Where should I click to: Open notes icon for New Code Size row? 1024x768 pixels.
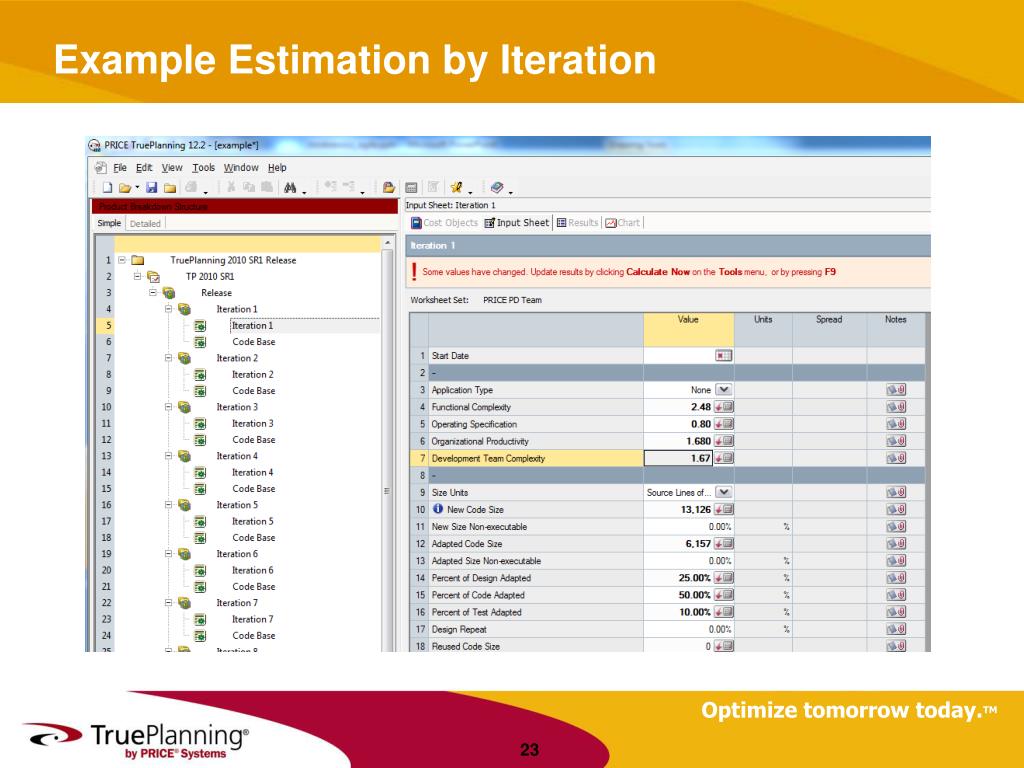click(895, 509)
